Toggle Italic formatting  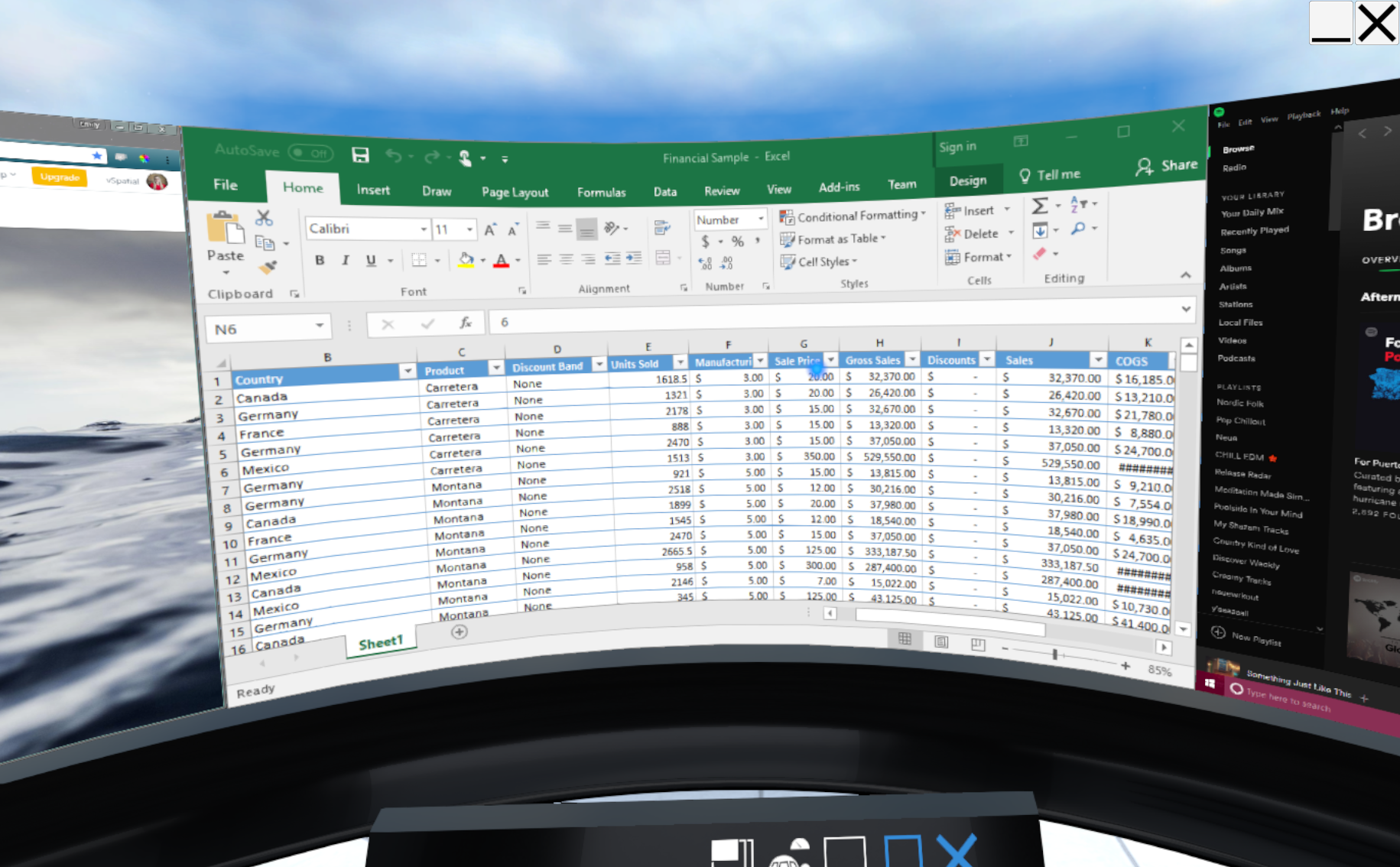click(x=346, y=261)
